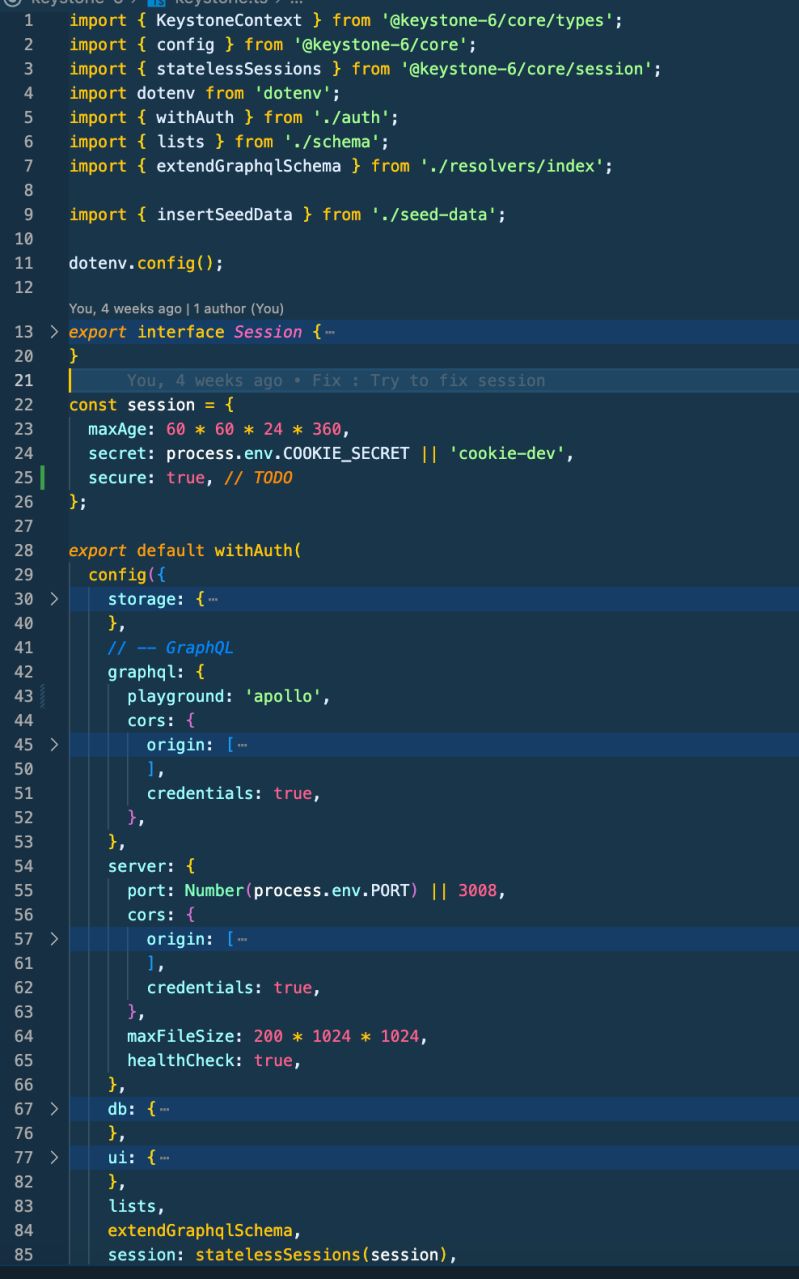Click 'KeystoneContext' in the line 1 import
The height and width of the screenshot is (1279, 799).
pos(229,20)
